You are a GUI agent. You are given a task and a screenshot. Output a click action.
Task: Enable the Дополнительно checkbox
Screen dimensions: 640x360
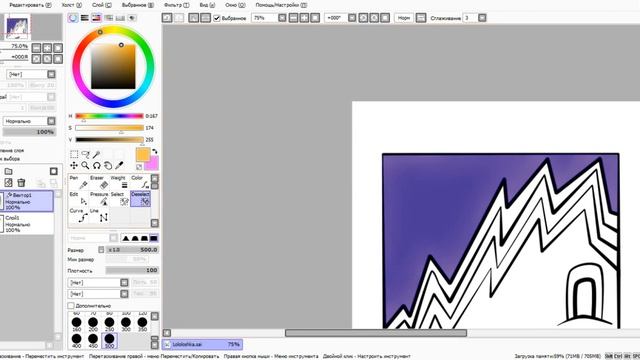click(71, 305)
